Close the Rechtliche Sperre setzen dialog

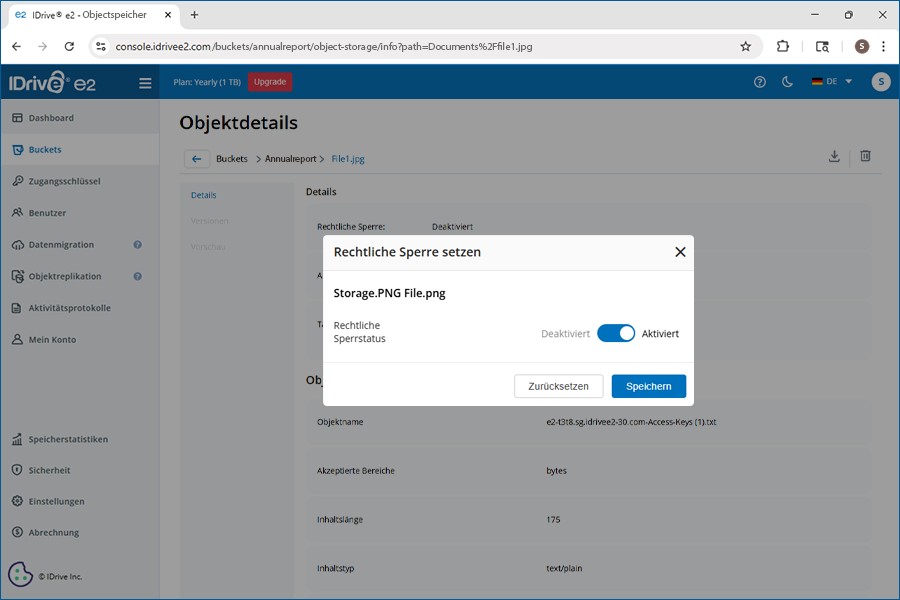680,252
